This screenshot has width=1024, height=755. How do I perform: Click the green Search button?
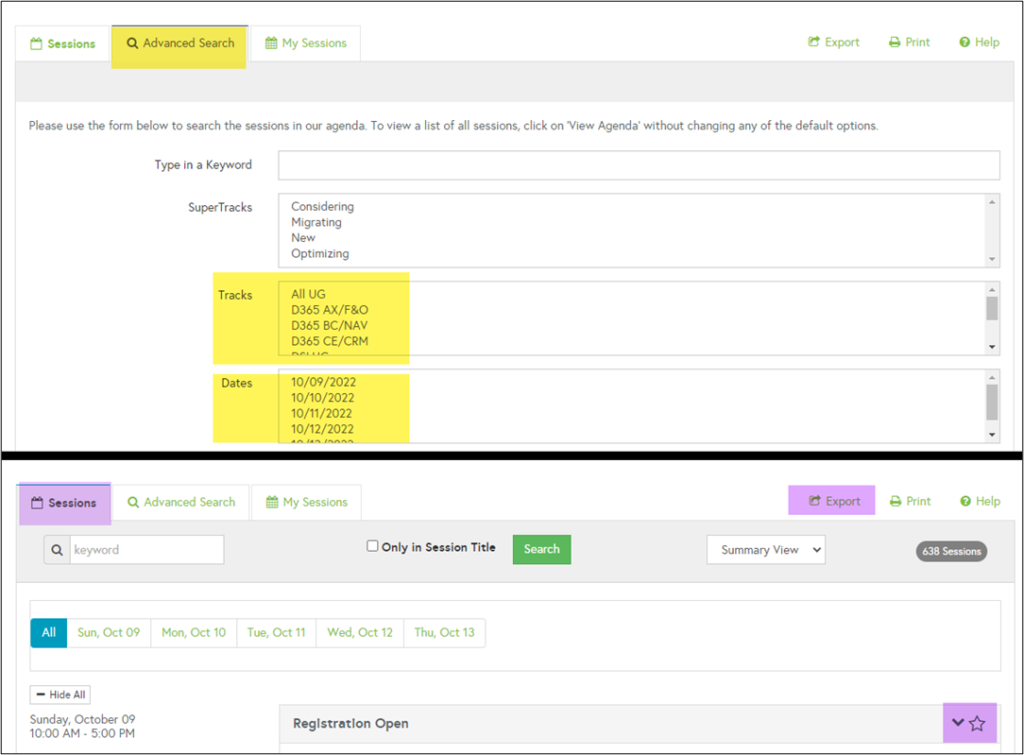[541, 549]
